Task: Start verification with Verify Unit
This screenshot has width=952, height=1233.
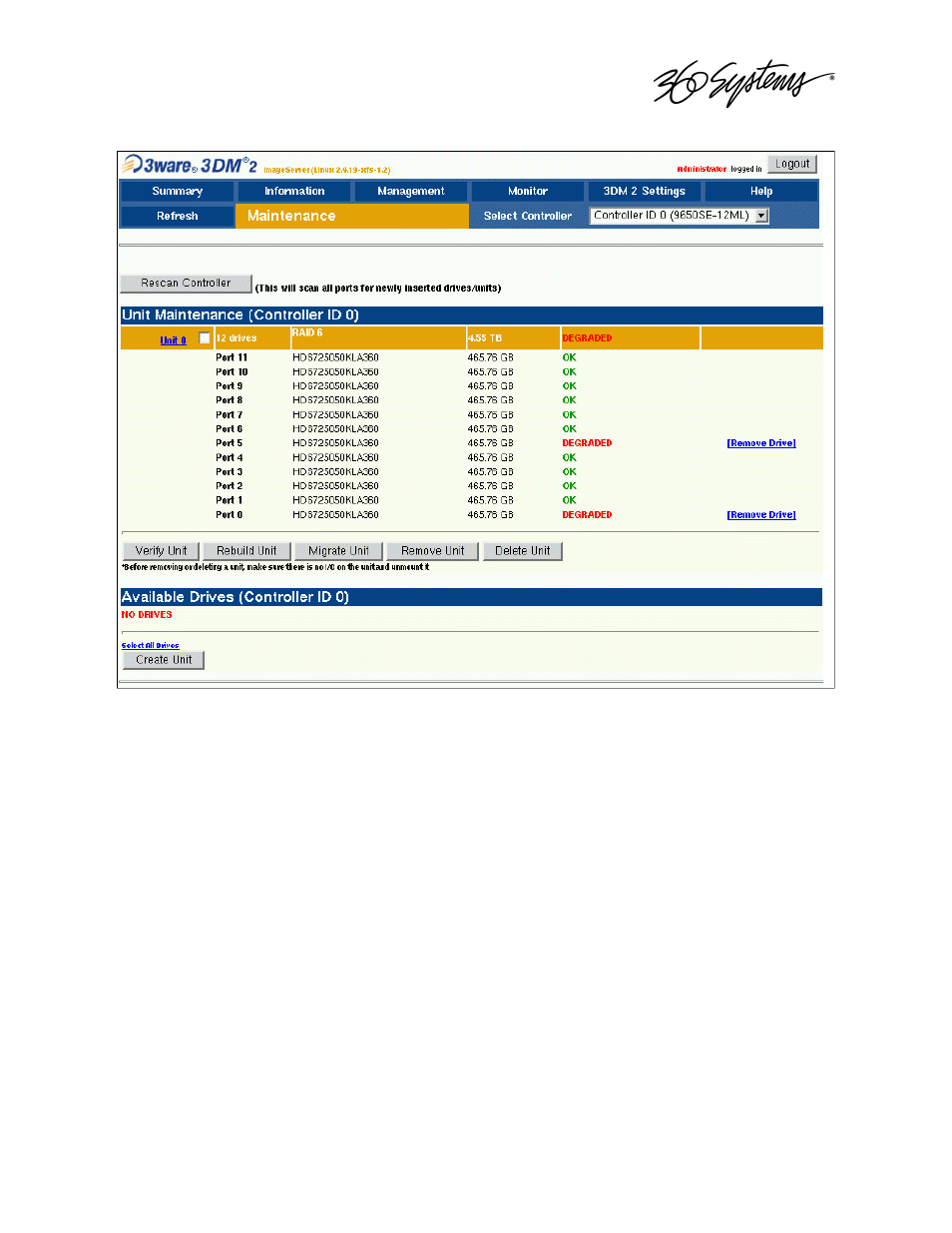Action: coord(161,551)
